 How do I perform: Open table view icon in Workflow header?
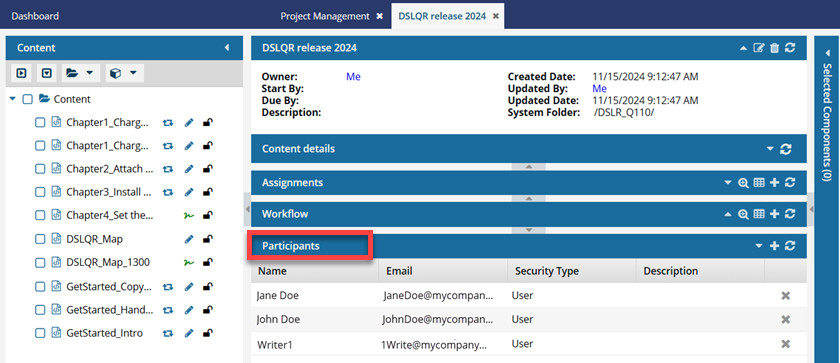tap(759, 214)
